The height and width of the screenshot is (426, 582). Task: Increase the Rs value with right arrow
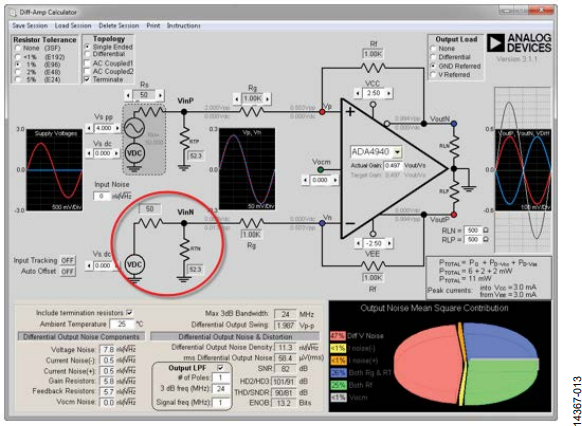160,95
